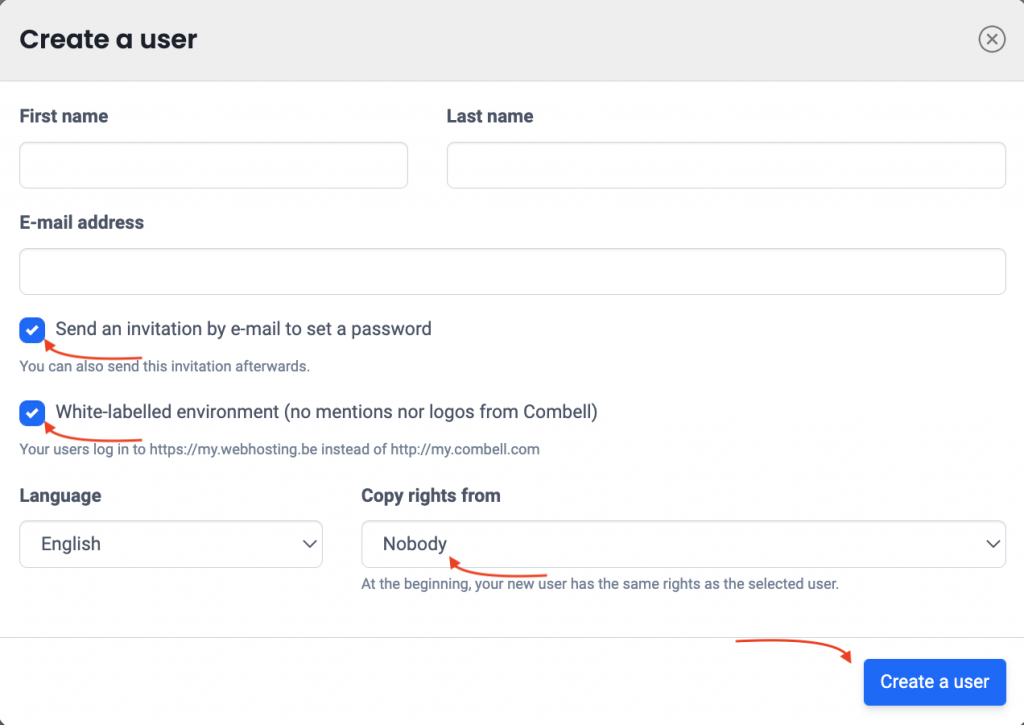Click the E-mail address field label
This screenshot has width=1024, height=725.
[x=82, y=222]
